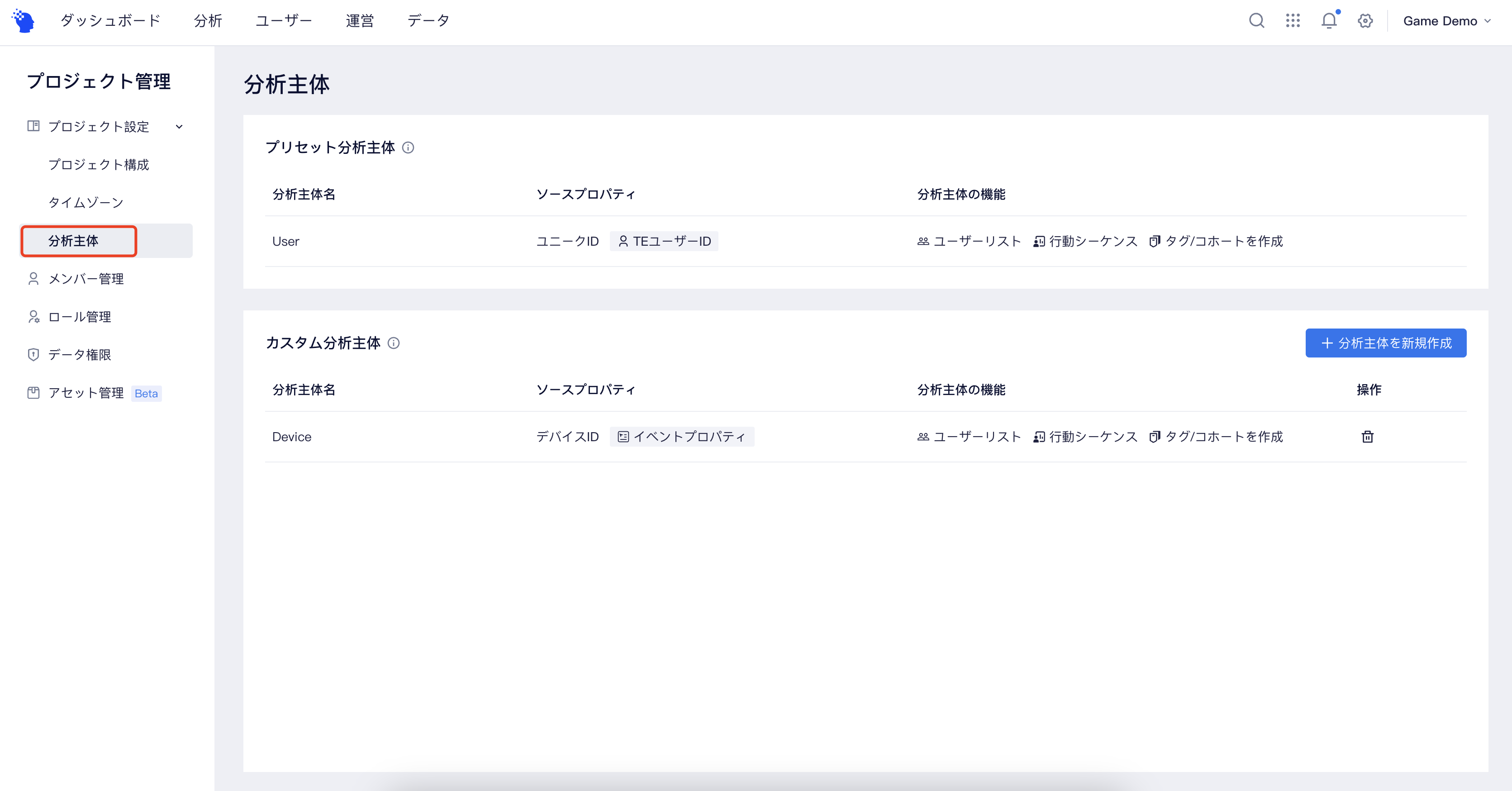
Task: Click デバイスID source property text
Action: tap(568, 437)
